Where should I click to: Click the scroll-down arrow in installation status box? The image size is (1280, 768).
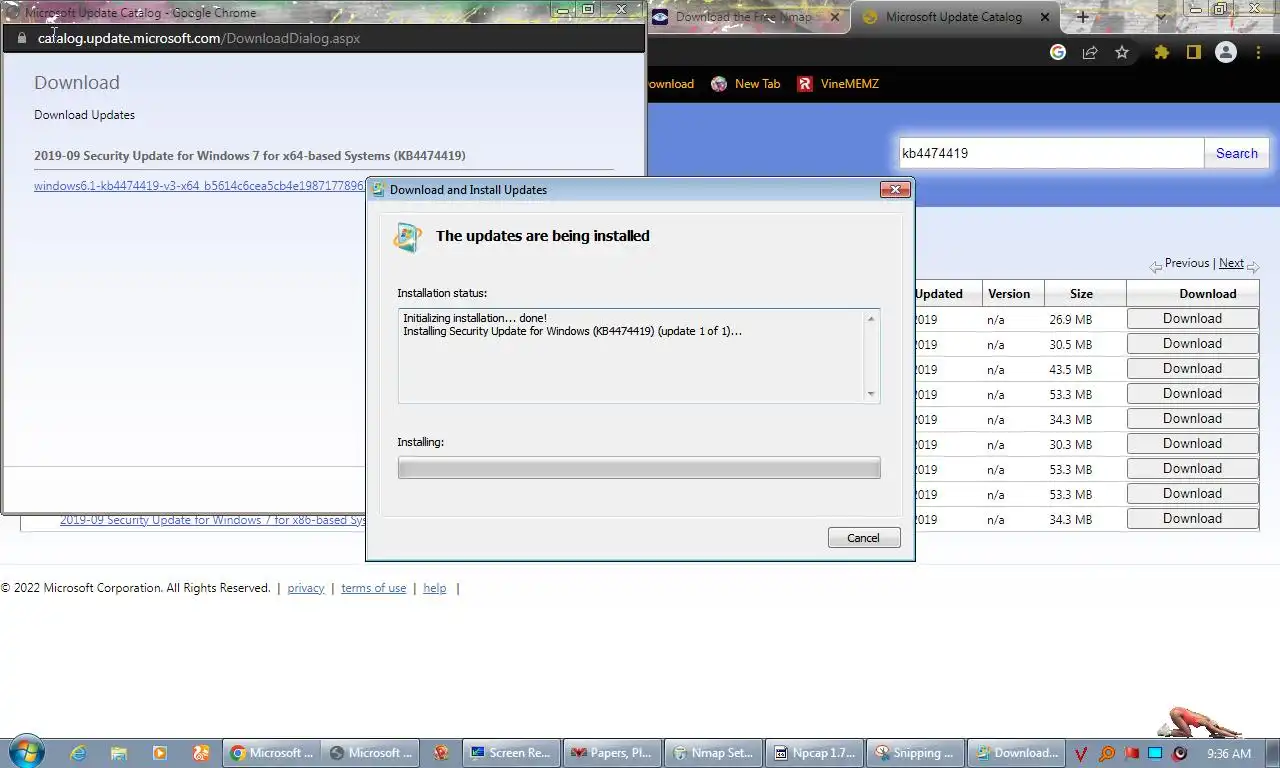(x=871, y=394)
